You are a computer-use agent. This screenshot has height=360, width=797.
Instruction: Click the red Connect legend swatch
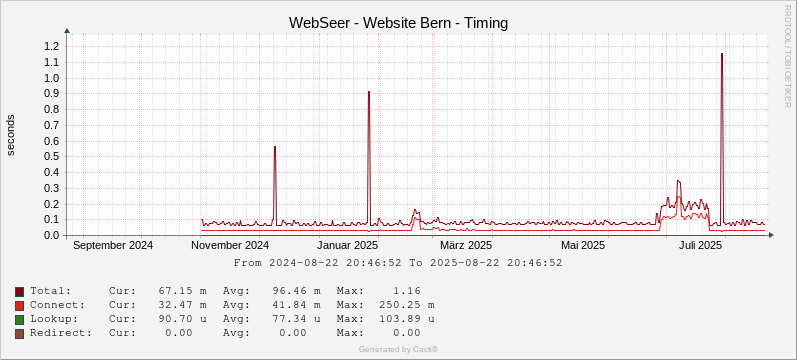click(x=19, y=306)
